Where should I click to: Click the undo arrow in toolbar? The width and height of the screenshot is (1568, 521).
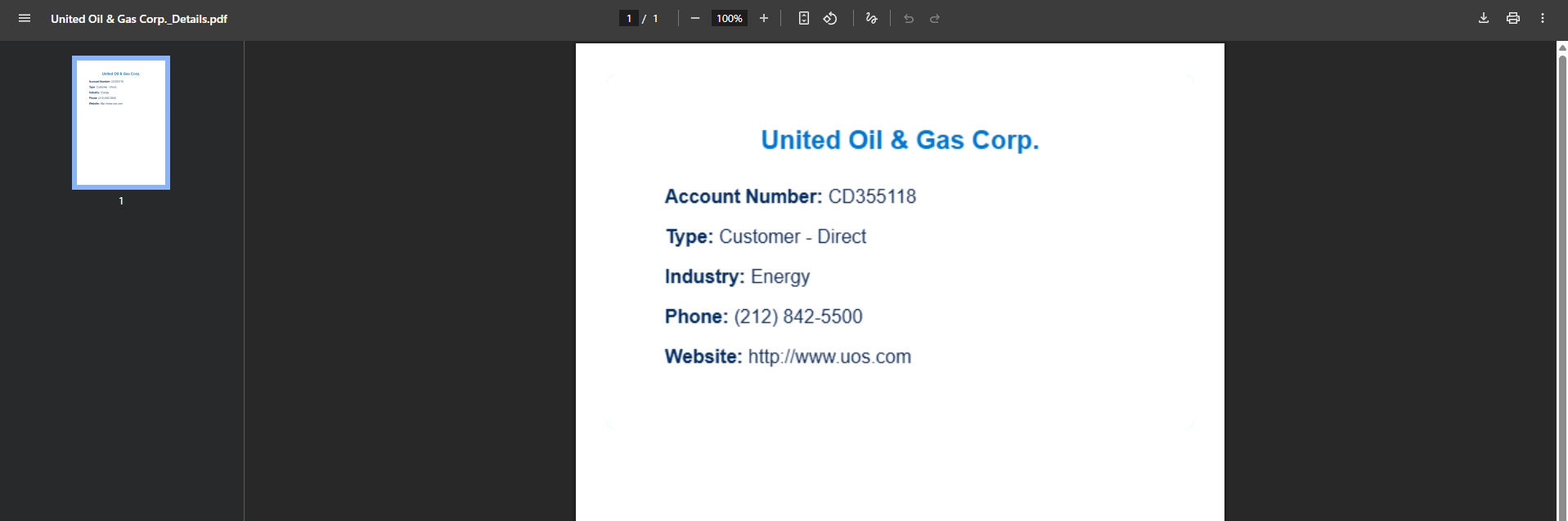(909, 18)
